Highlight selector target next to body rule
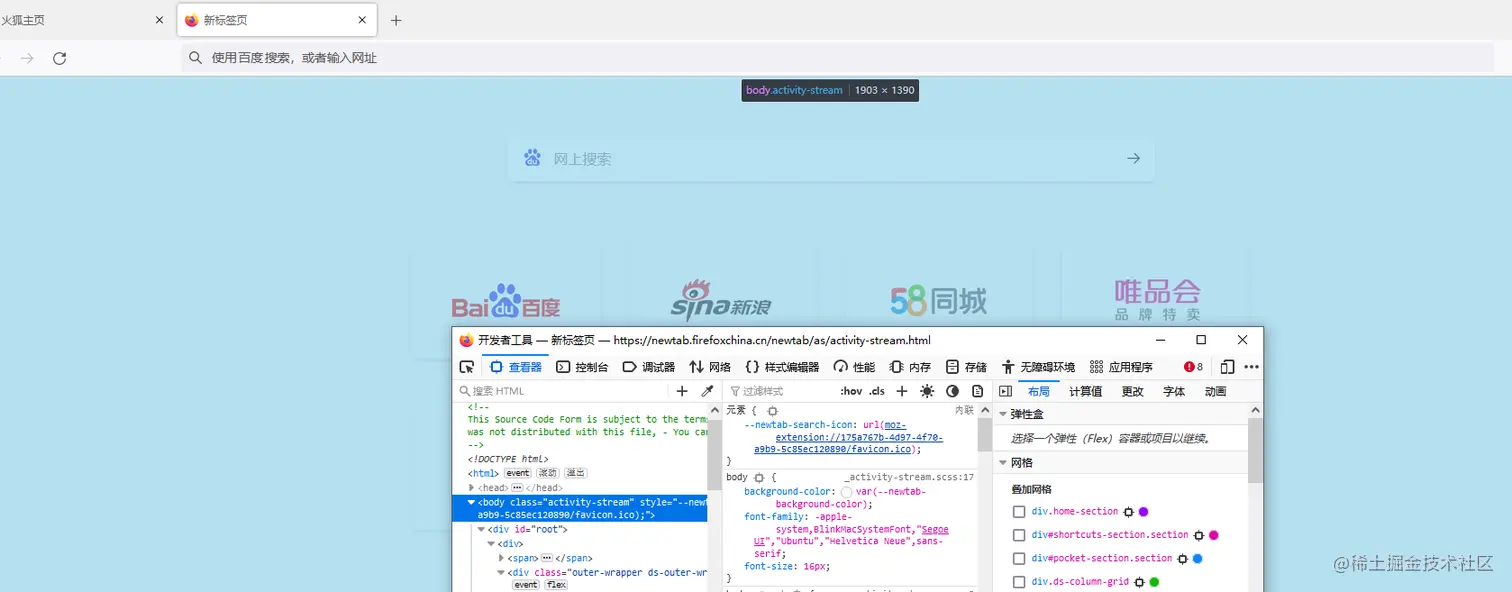Viewport: 1512px width, 592px height. pos(759,478)
